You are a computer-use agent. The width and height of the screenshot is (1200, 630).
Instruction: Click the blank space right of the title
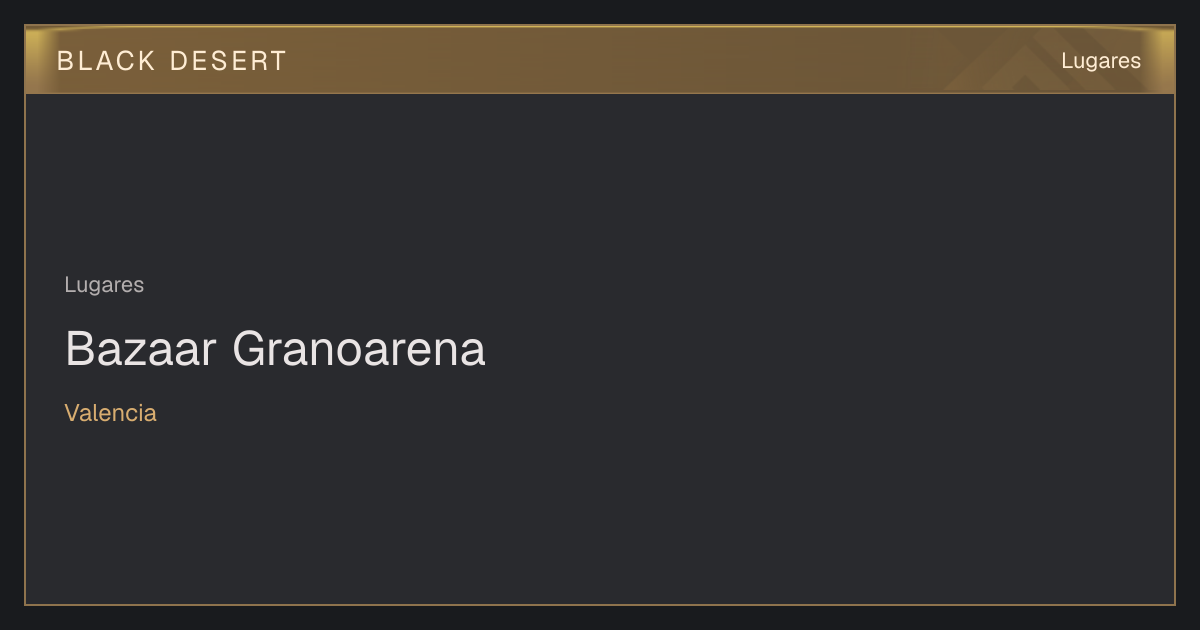pyautogui.click(x=830, y=349)
